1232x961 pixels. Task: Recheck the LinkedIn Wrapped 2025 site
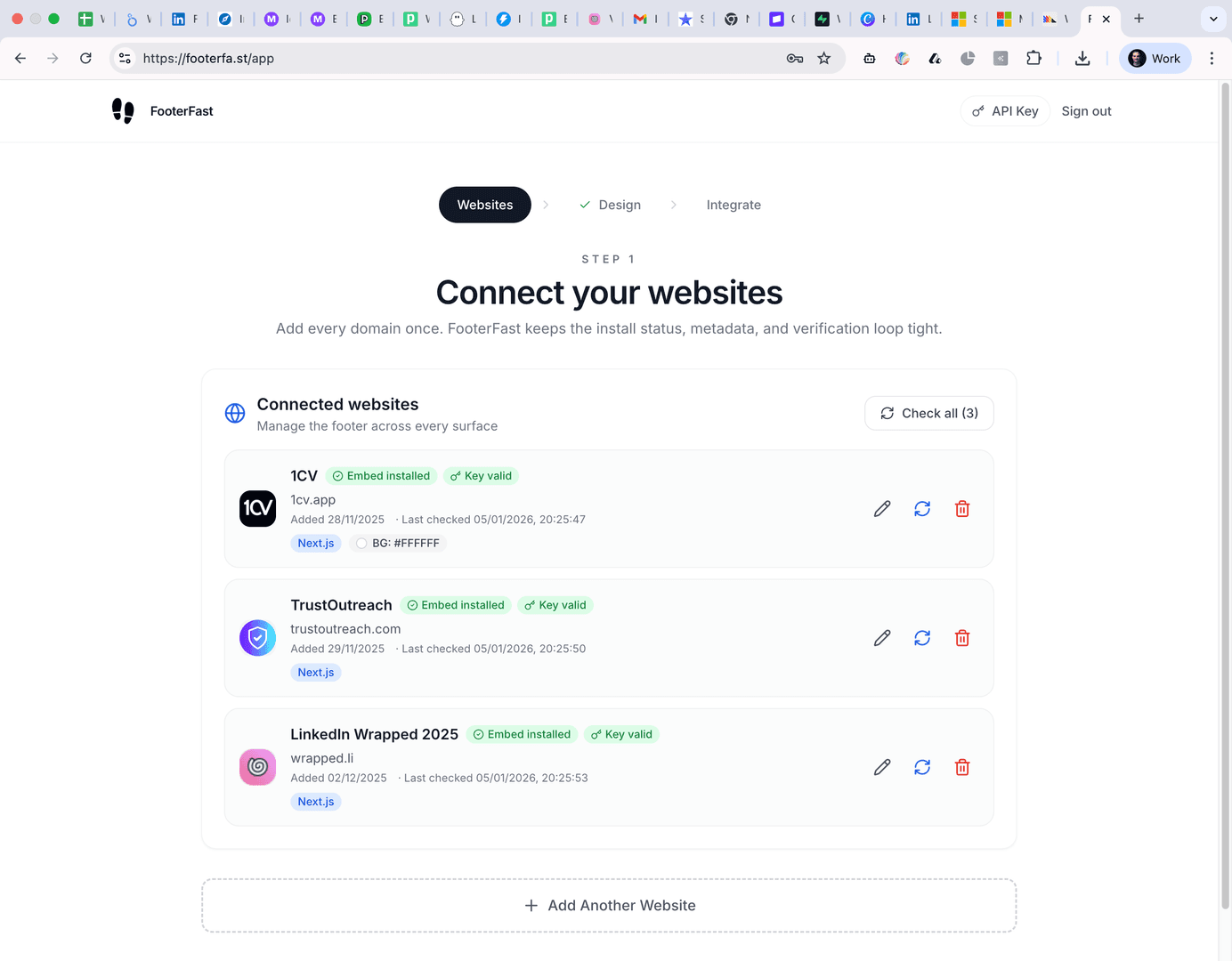922,767
